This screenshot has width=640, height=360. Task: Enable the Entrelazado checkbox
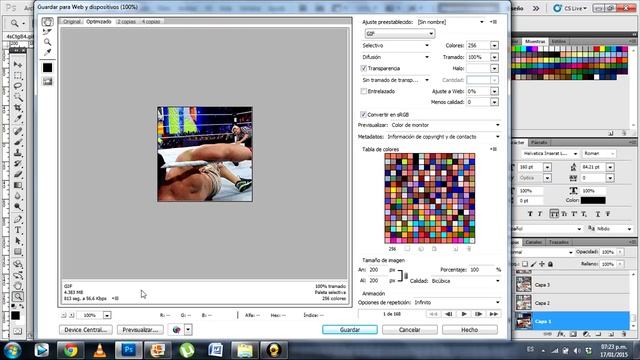coord(363,91)
